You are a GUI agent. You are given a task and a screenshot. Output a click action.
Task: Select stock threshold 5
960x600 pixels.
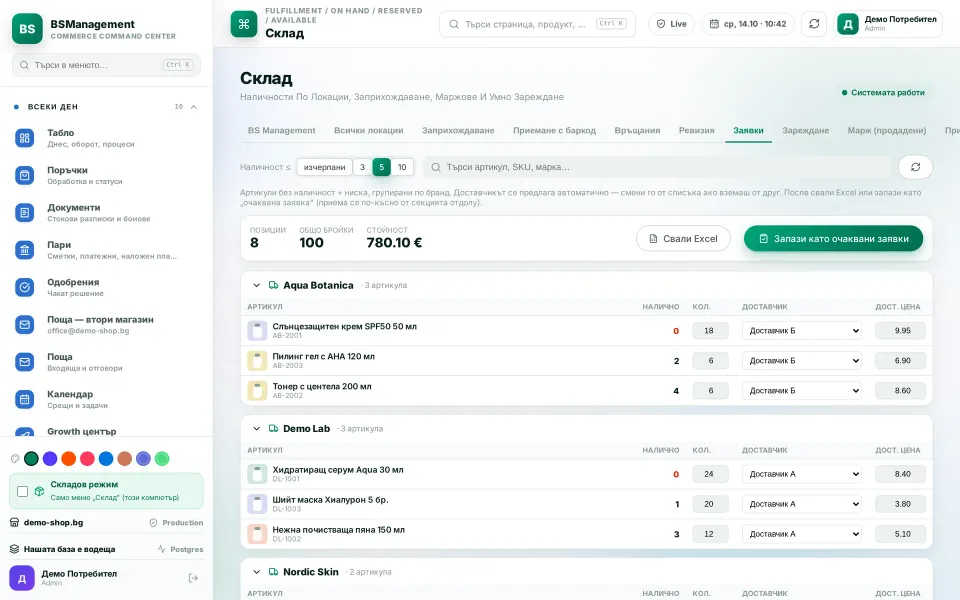(381, 167)
